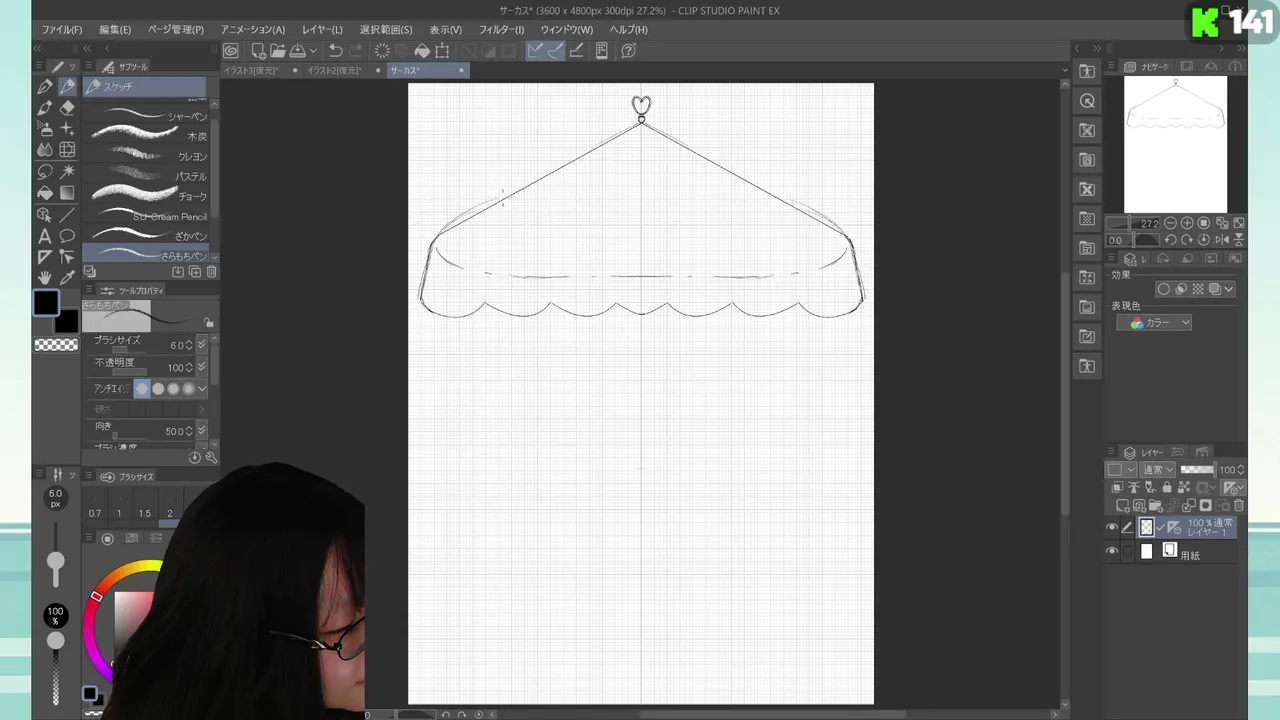The height and width of the screenshot is (720, 1280).
Task: Click the New document icon
Action: coord(258,51)
